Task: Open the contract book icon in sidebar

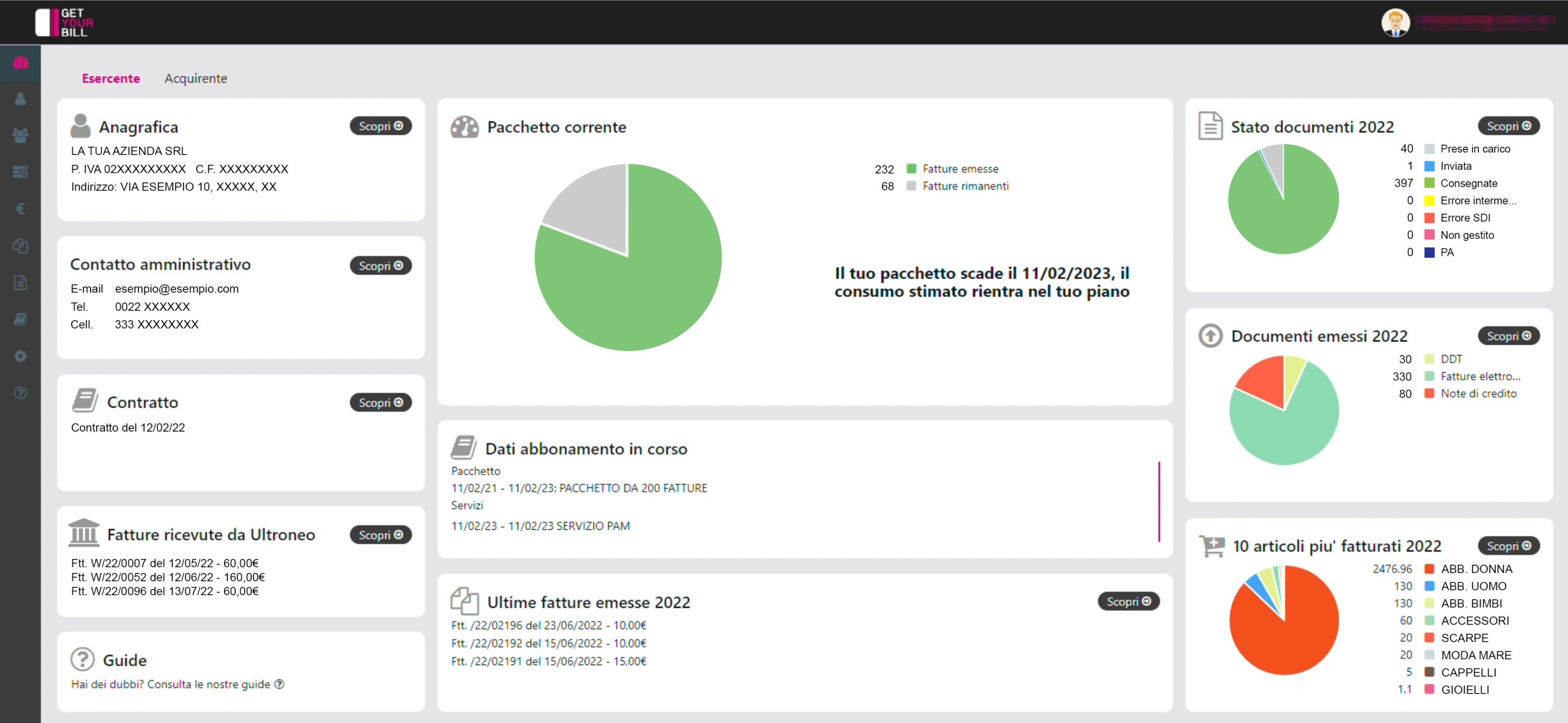Action: tap(20, 319)
